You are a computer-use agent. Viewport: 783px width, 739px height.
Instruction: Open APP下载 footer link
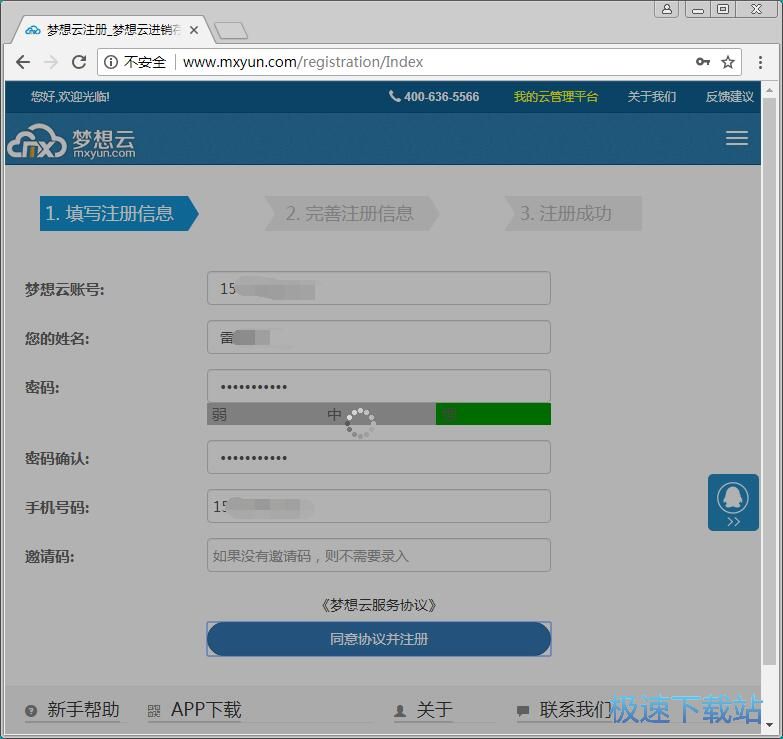tap(205, 710)
